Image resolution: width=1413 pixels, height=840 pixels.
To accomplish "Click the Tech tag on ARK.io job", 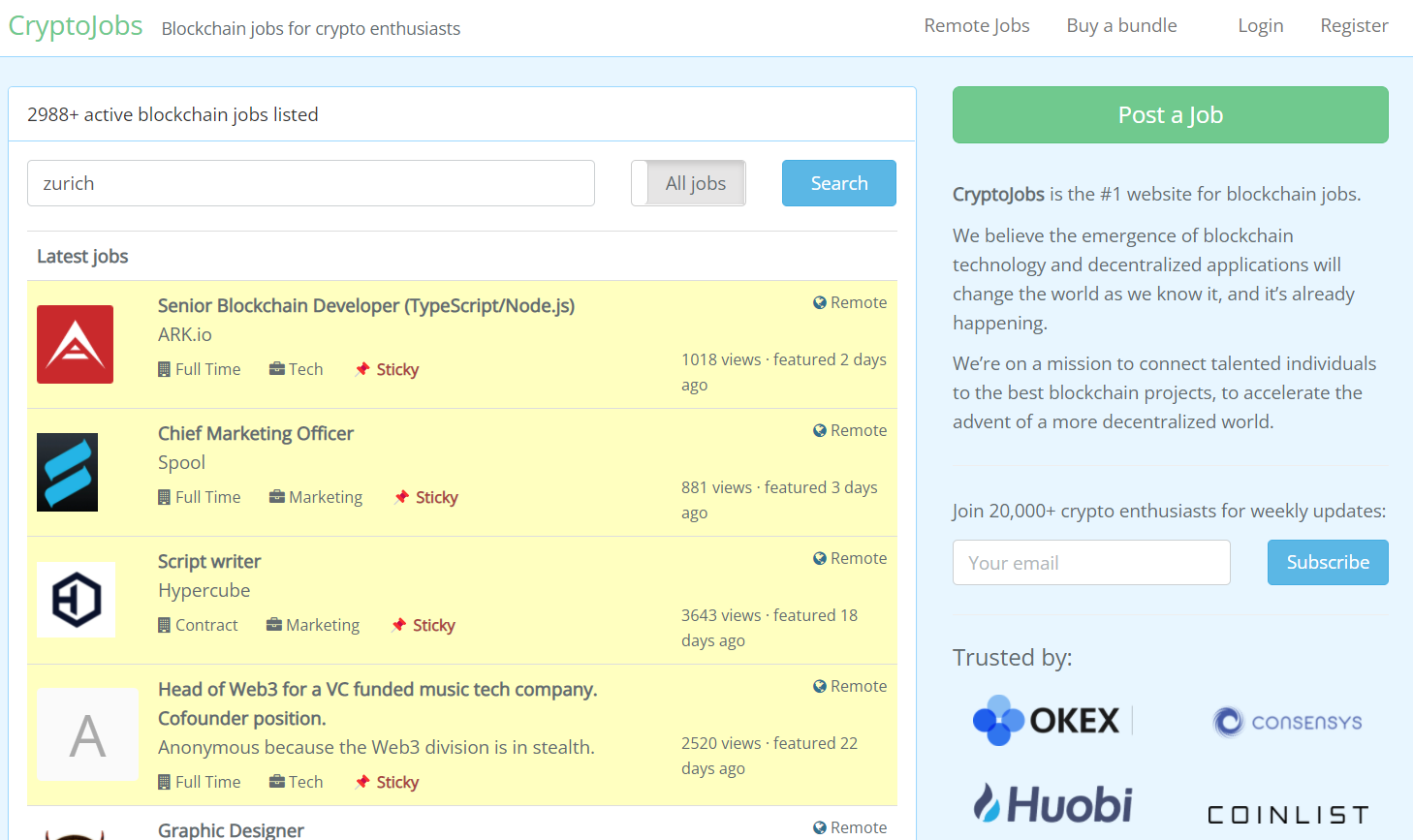I will [306, 369].
